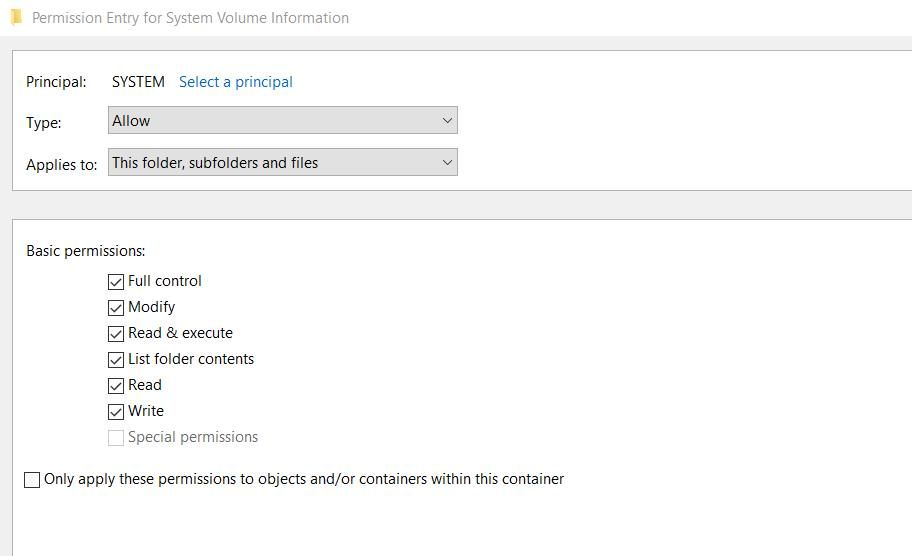Uncheck List folder contents
Screen dimensions: 912x556
(116, 360)
